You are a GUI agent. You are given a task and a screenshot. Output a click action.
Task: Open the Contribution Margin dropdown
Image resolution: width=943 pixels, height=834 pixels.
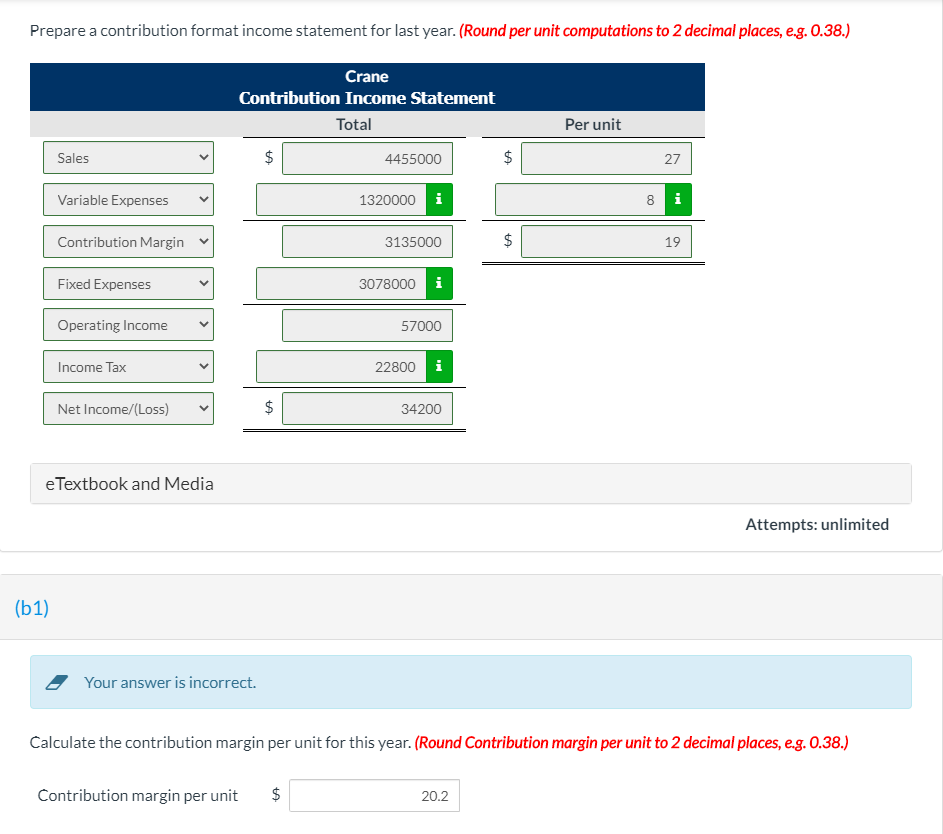pos(128,241)
